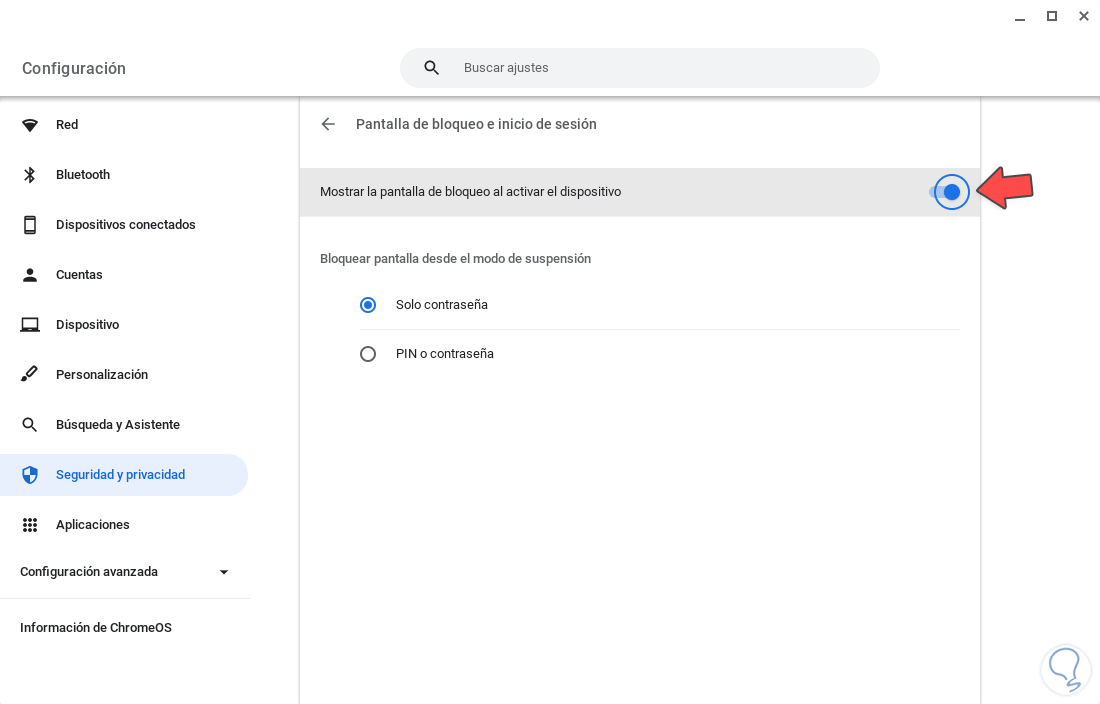
Task: Click the Cuentas person icon
Action: pyautogui.click(x=30, y=275)
